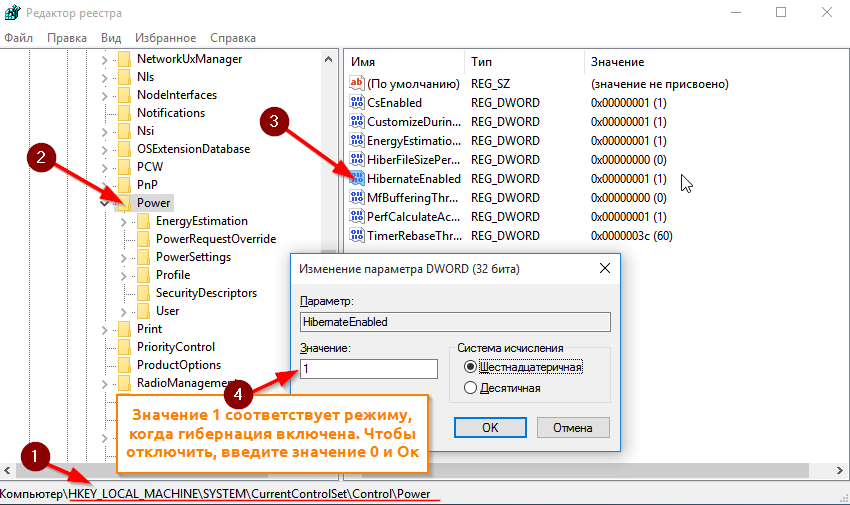
Task: Click the EnergyEstimation folder icon
Action: pos(144,221)
